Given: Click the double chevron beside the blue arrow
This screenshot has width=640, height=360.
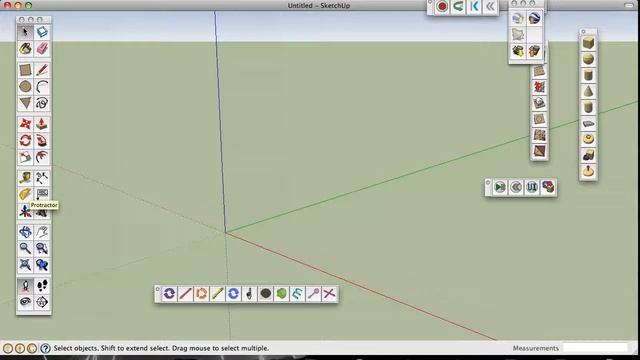Looking at the screenshot, I should tap(490, 7).
